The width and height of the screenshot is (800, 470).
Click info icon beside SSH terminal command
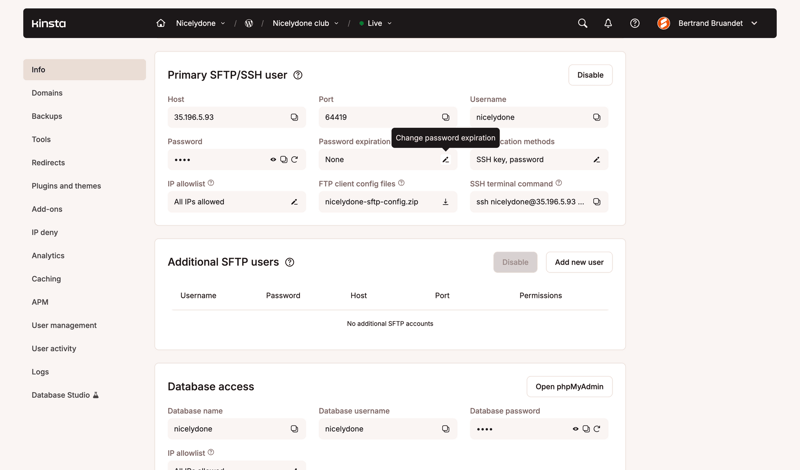[559, 183]
